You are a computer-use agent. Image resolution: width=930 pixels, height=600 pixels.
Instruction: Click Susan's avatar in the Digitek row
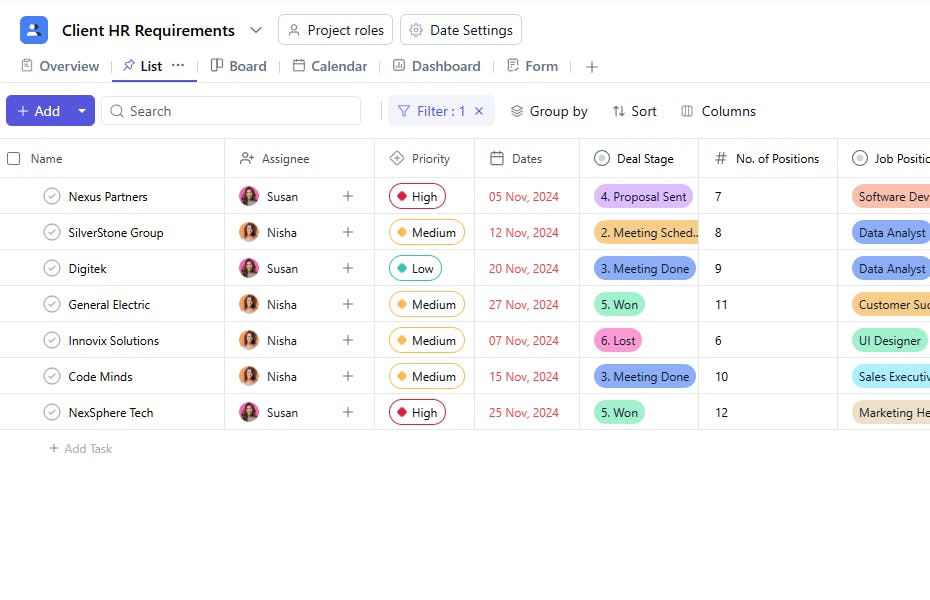pyautogui.click(x=249, y=269)
